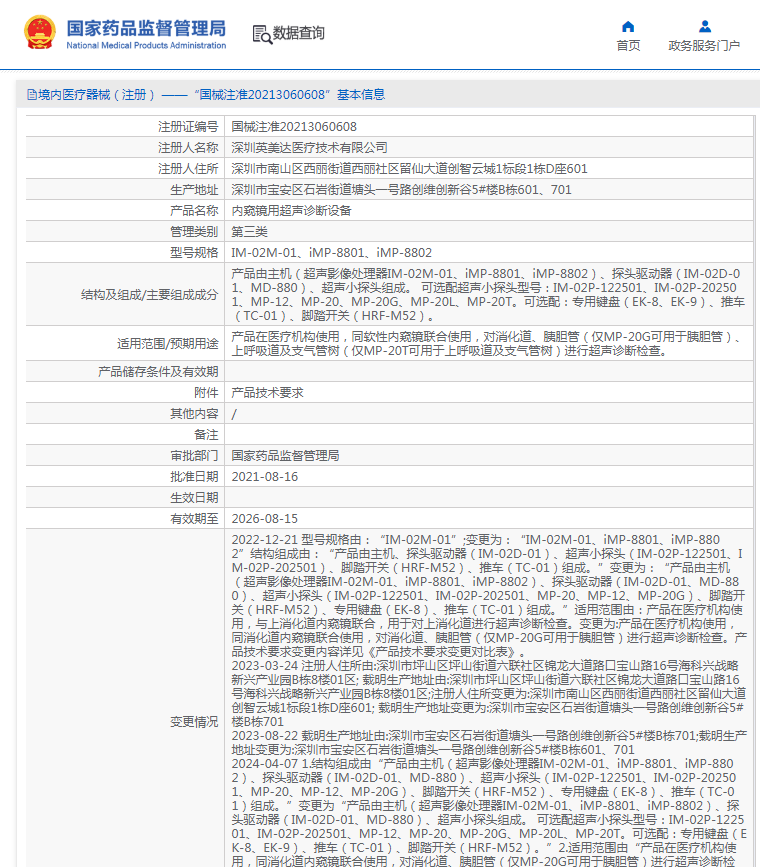The image size is (760, 867).
Task: Click the 审批部门 label
Action: pos(194,456)
